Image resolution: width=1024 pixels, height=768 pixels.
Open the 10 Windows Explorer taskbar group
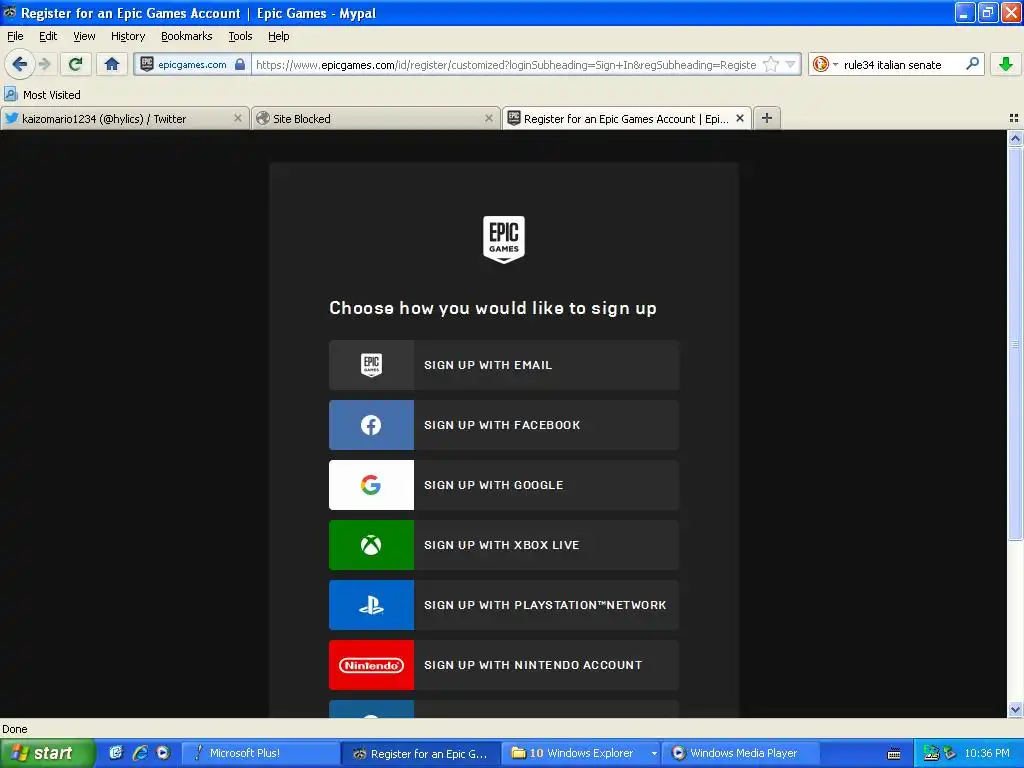point(583,753)
